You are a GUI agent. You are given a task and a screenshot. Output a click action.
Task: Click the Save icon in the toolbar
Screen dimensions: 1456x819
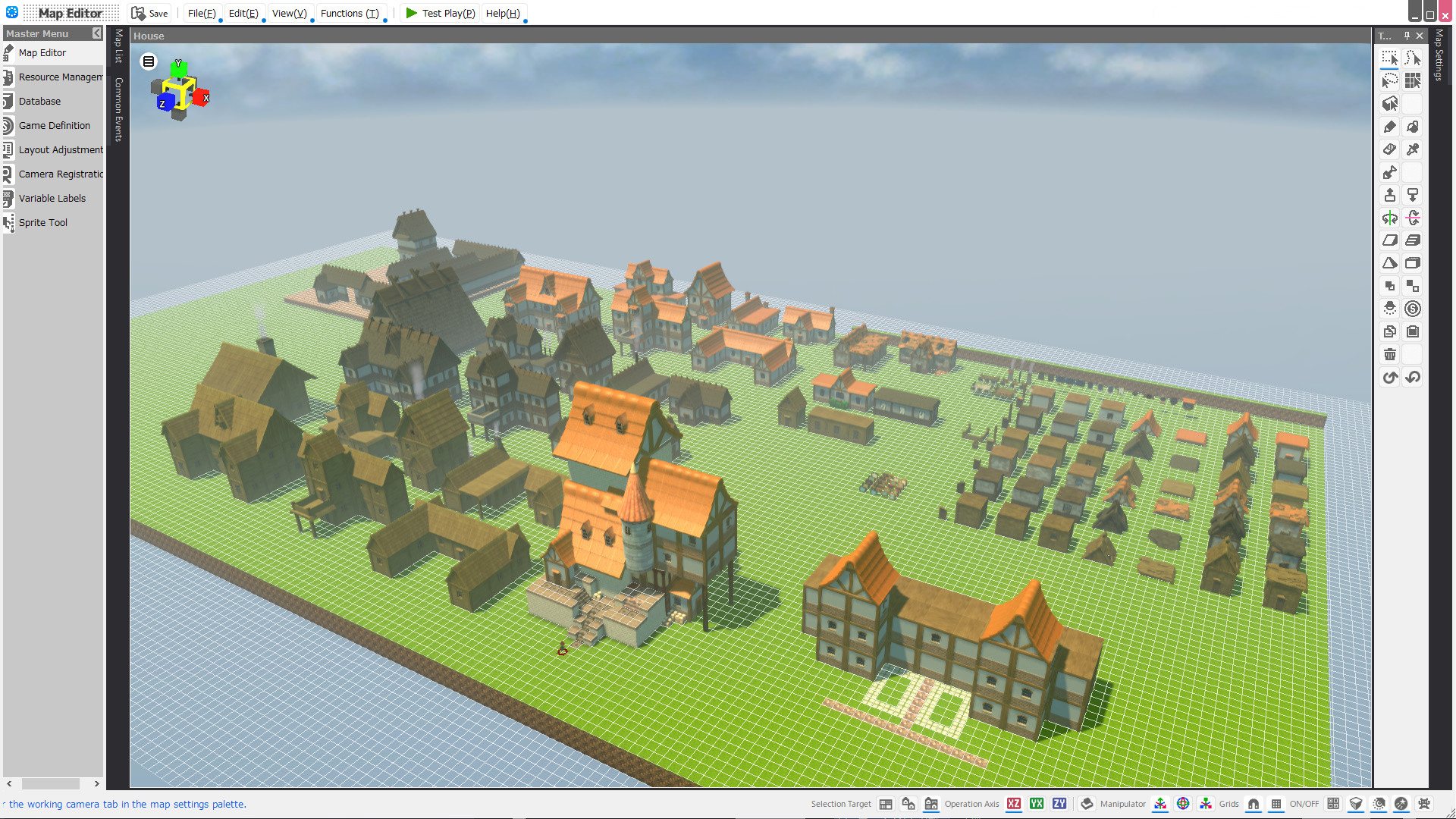[x=140, y=13]
